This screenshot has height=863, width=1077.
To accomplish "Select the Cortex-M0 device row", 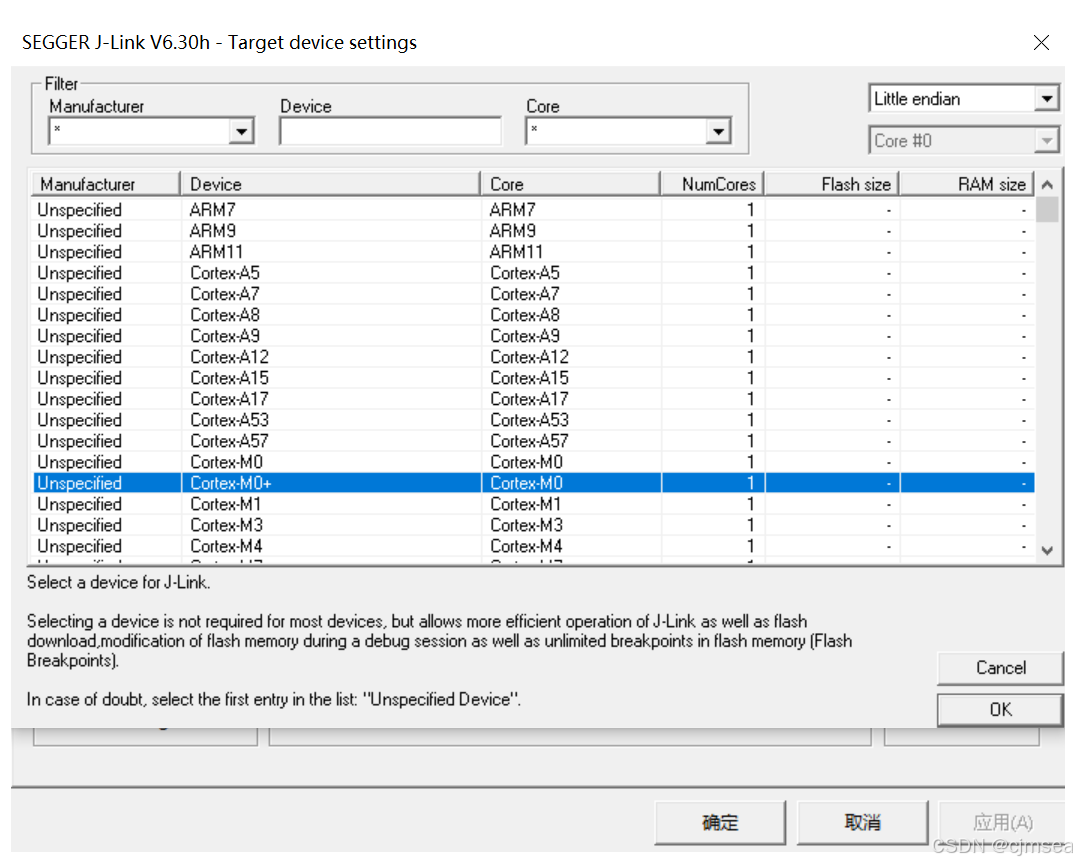I will (x=534, y=462).
